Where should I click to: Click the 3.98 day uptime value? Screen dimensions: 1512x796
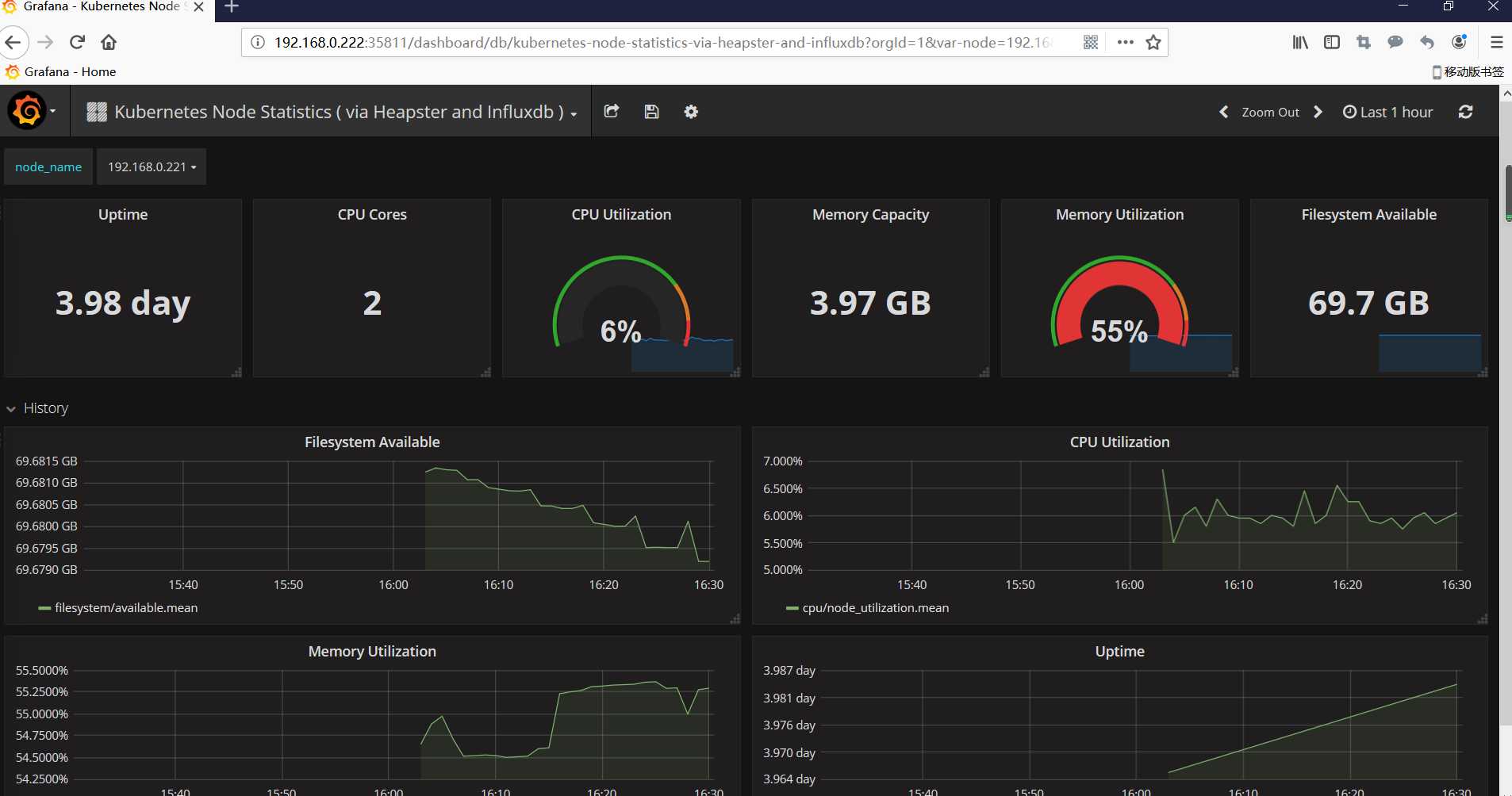point(123,304)
